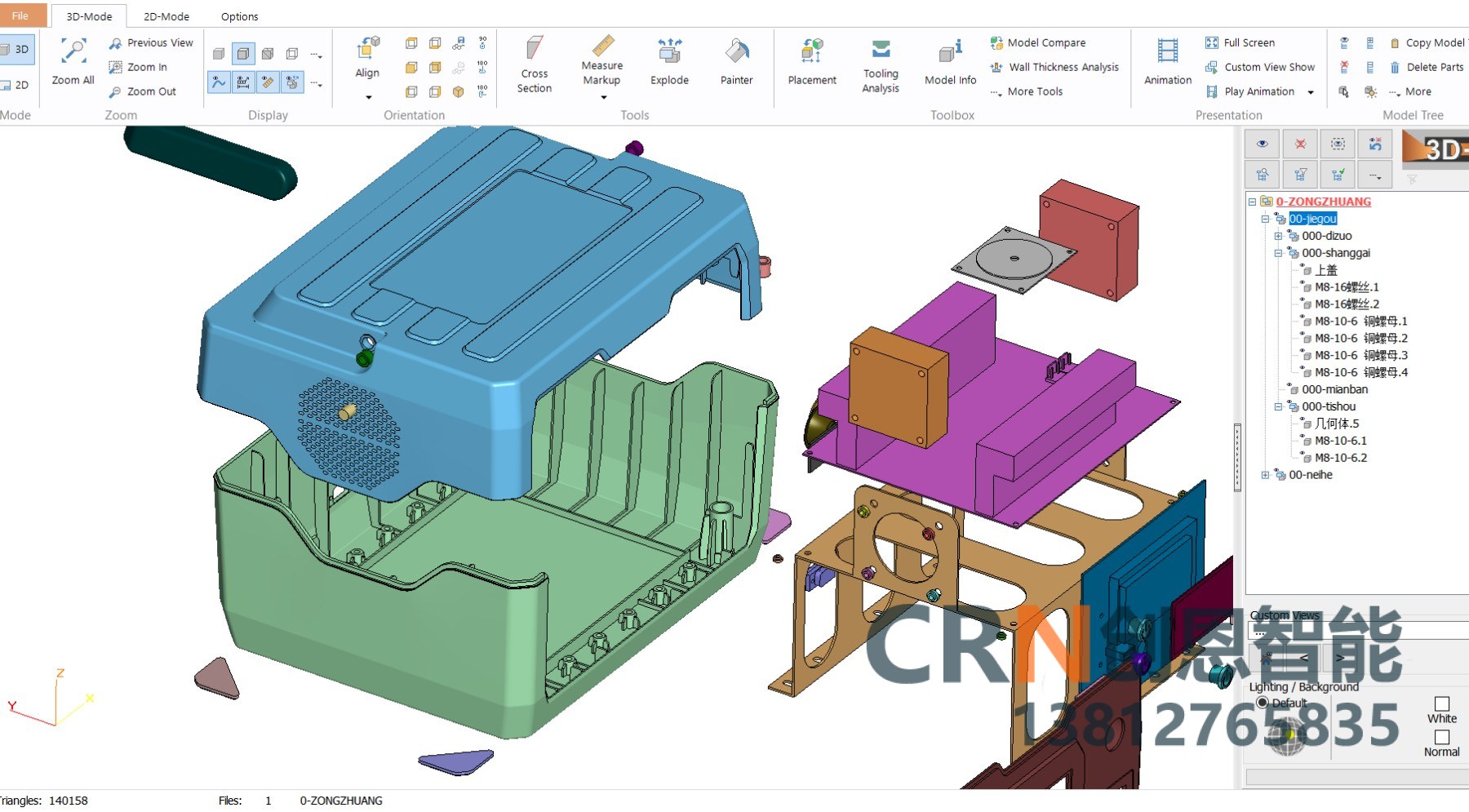The height and width of the screenshot is (812, 1469).
Task: Select the Painter tool
Action: pos(736,60)
